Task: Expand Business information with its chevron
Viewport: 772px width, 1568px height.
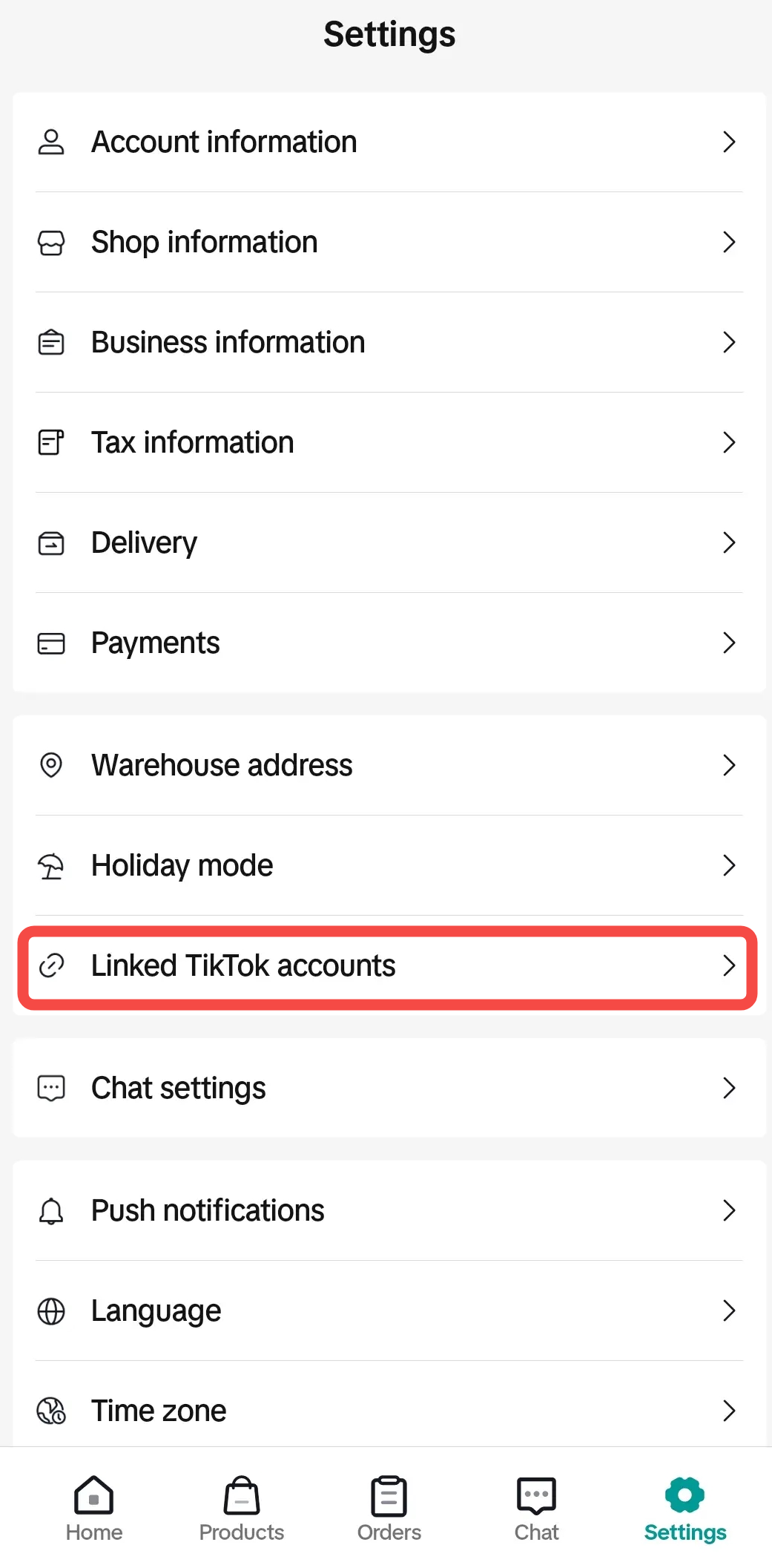Action: coord(729,342)
